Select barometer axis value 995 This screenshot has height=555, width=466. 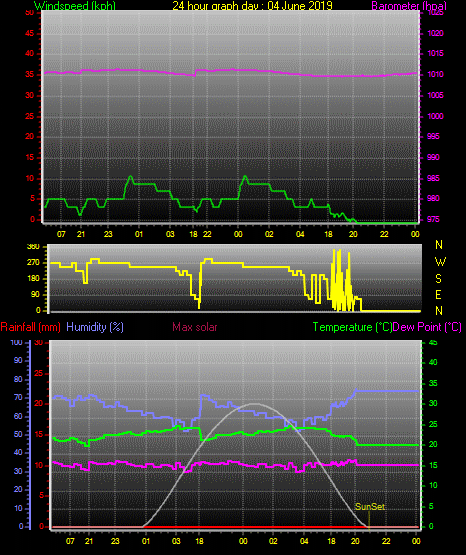click(x=433, y=136)
